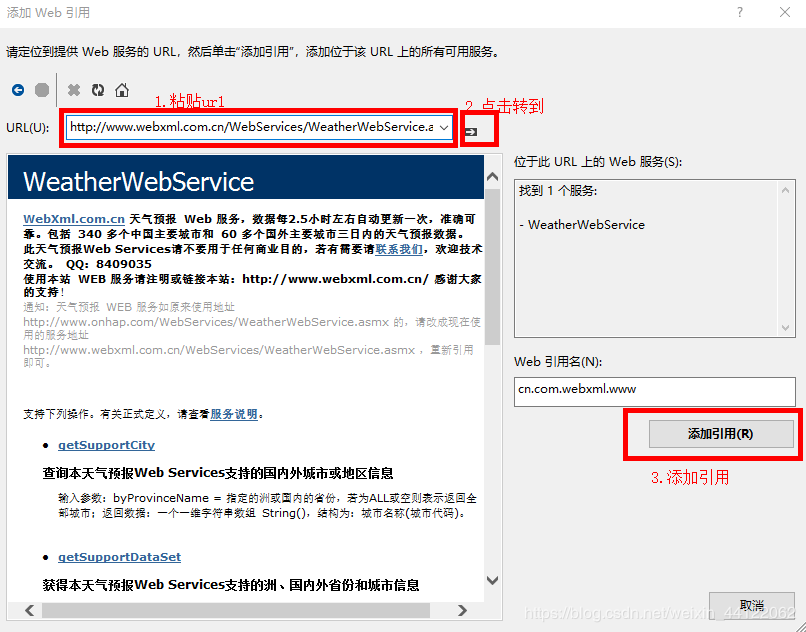Open the 联系我们 link

399,249
